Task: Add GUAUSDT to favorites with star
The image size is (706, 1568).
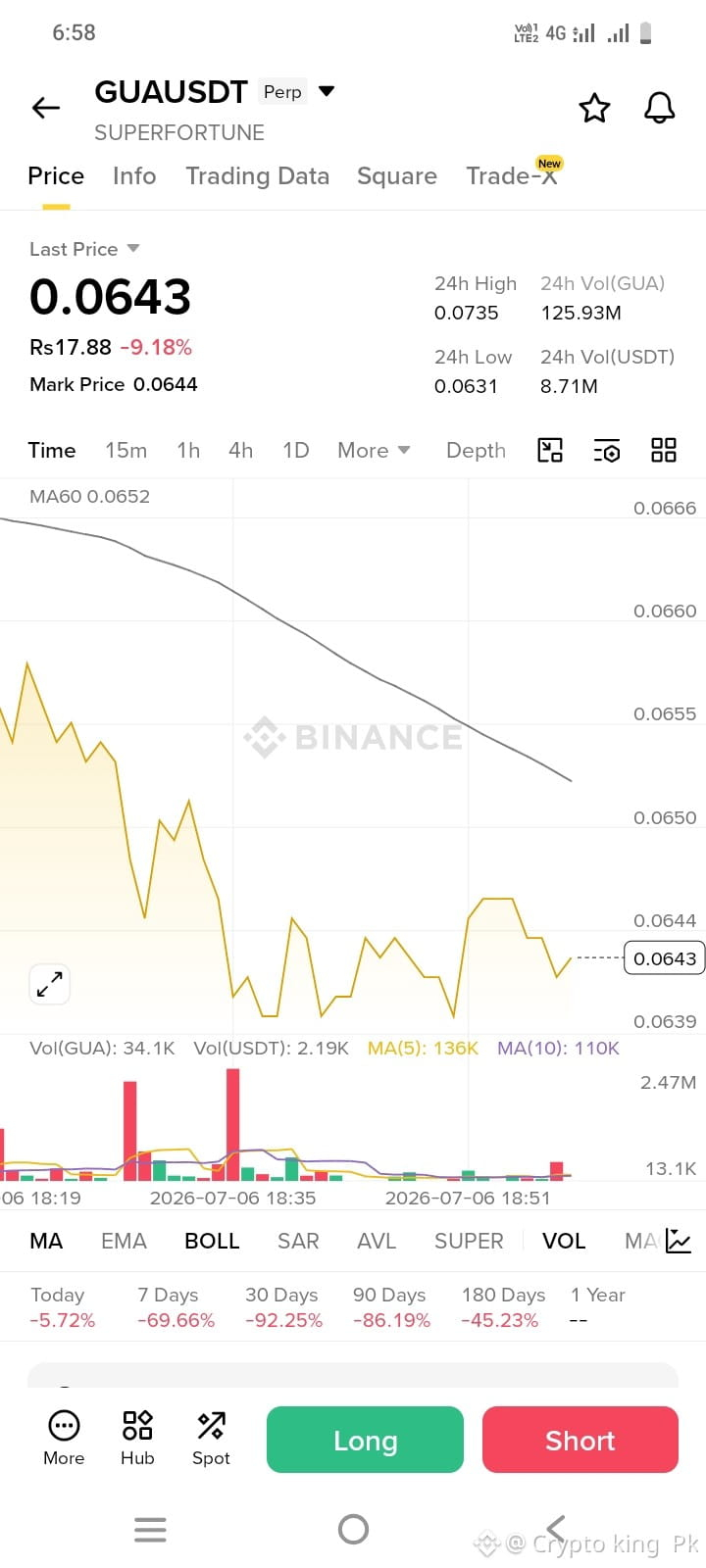Action: [x=594, y=108]
